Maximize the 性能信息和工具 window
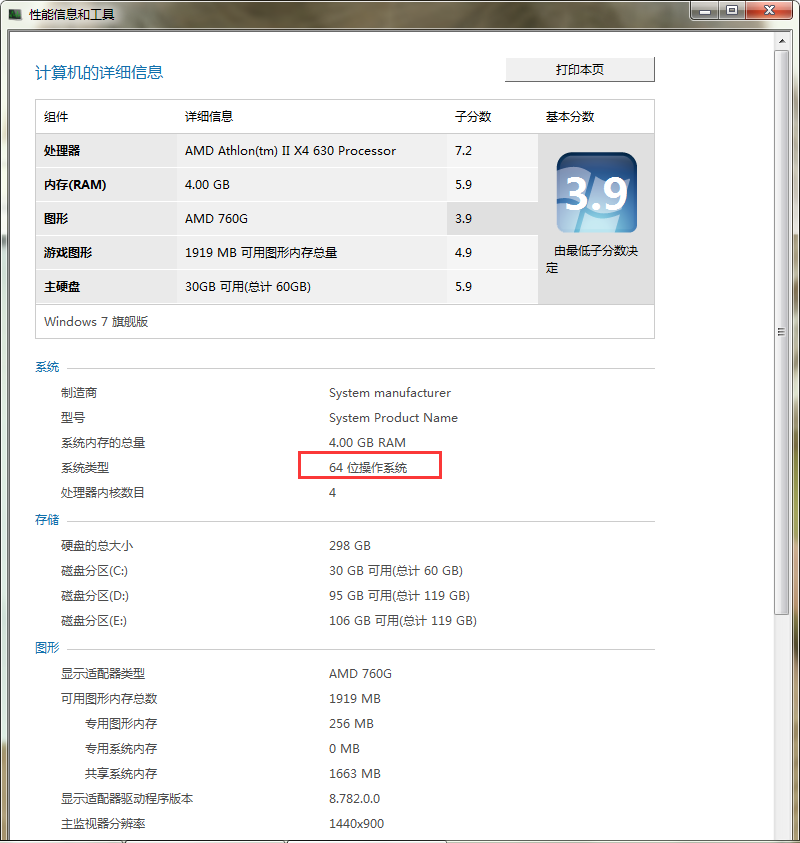The width and height of the screenshot is (800, 843). pyautogui.click(x=732, y=11)
